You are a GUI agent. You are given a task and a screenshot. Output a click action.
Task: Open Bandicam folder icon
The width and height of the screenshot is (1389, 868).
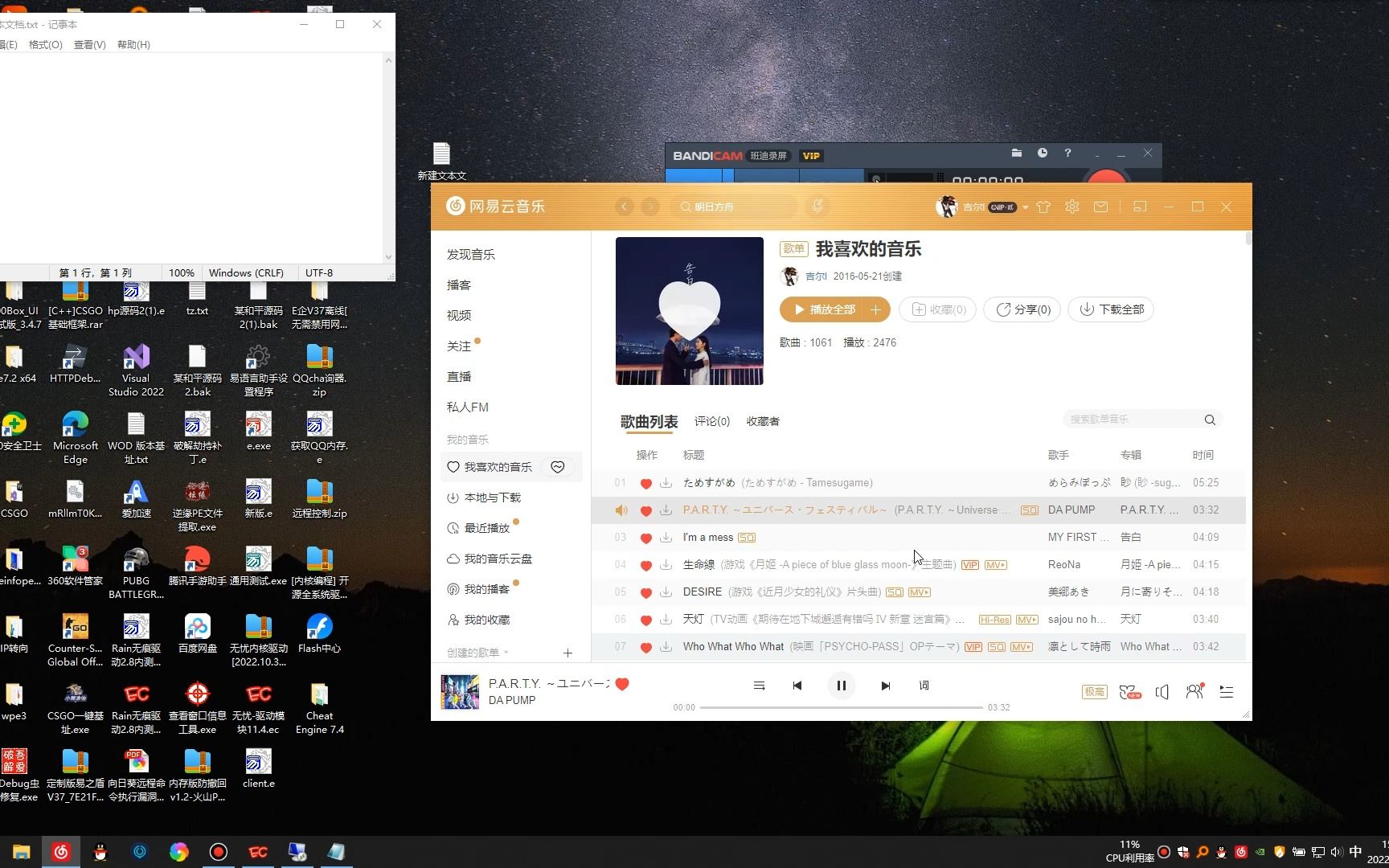[x=1016, y=153]
